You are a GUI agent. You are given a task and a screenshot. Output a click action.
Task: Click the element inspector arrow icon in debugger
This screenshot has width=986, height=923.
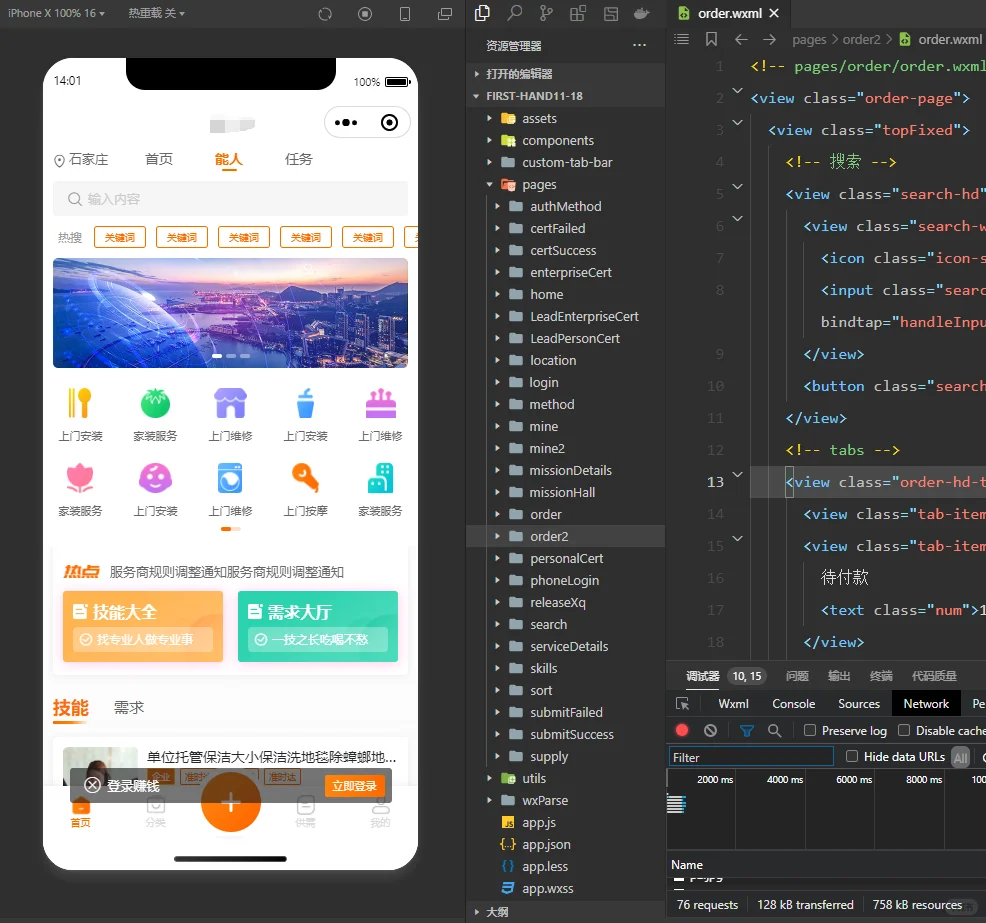[x=682, y=704]
